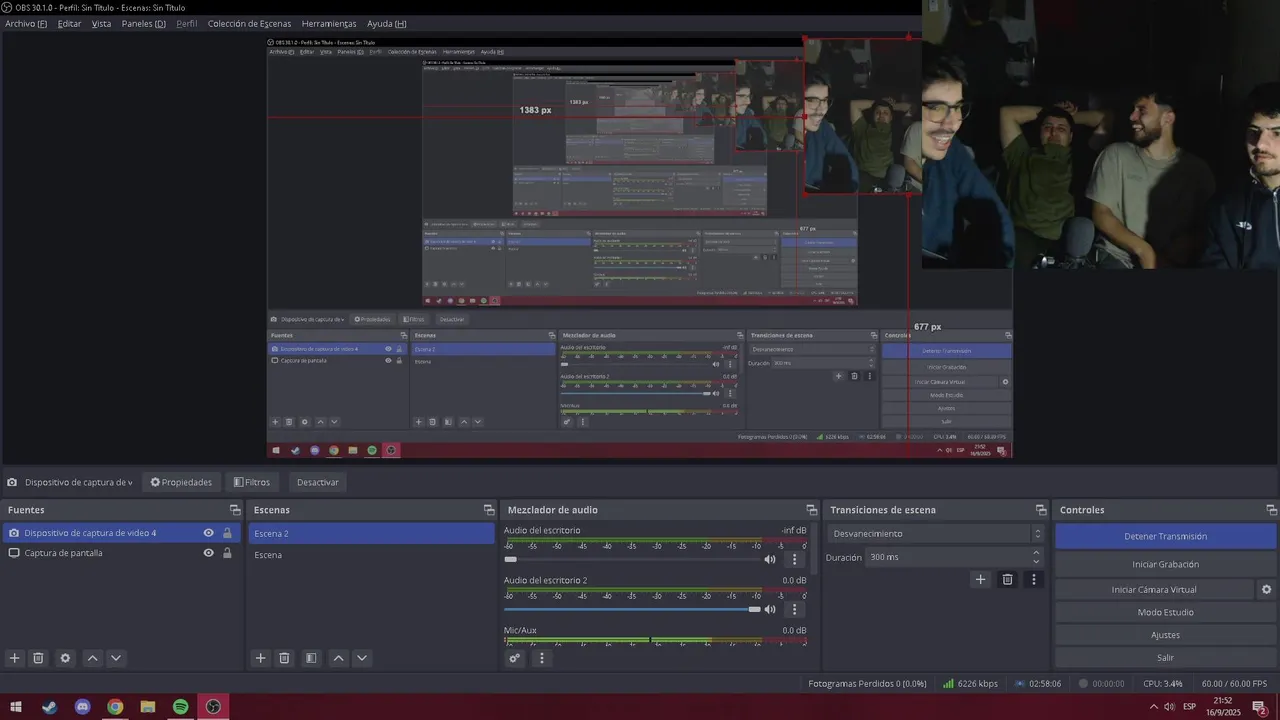
Task: Open transition properties three-dot menu
Action: [1034, 579]
